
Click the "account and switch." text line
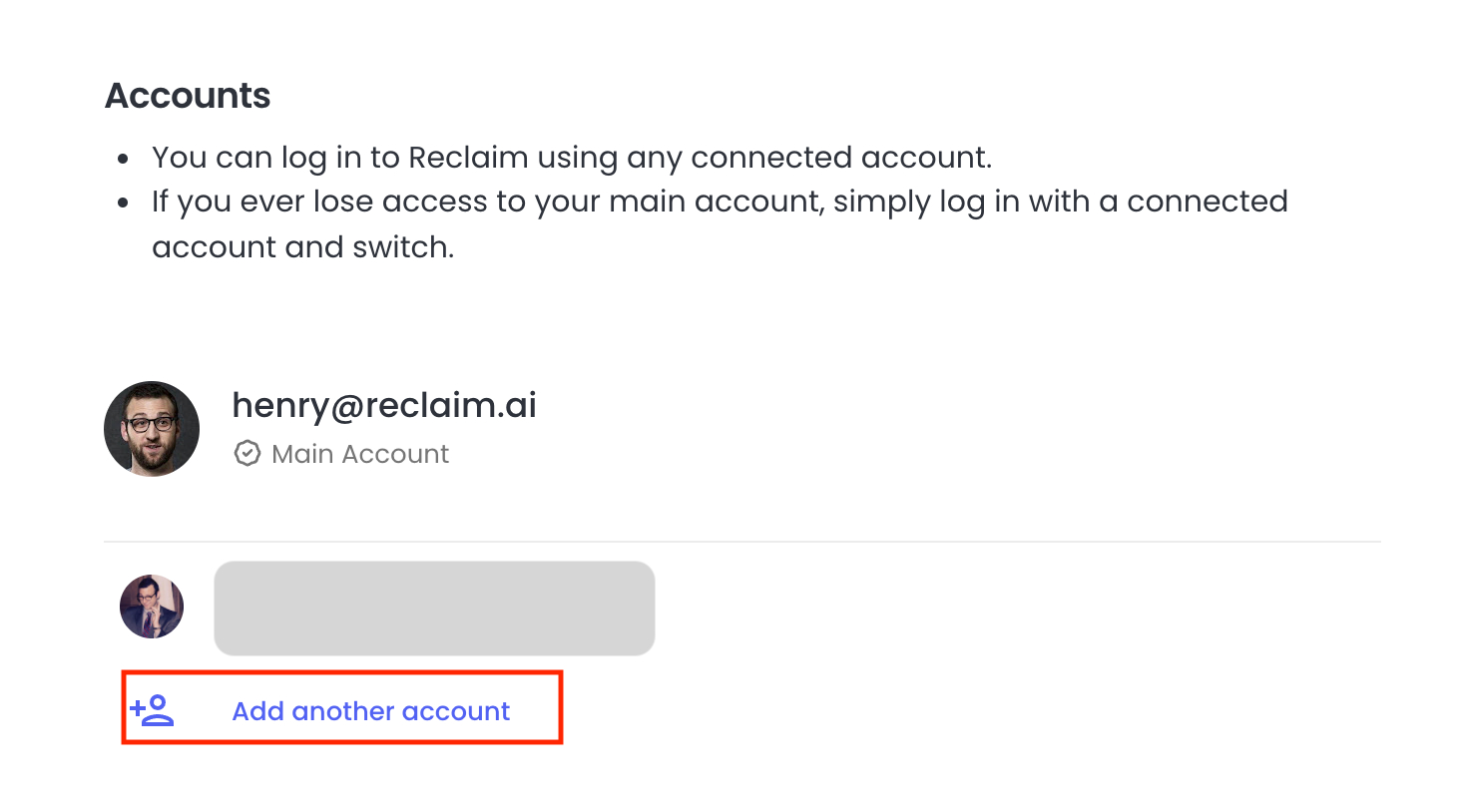click(x=303, y=247)
